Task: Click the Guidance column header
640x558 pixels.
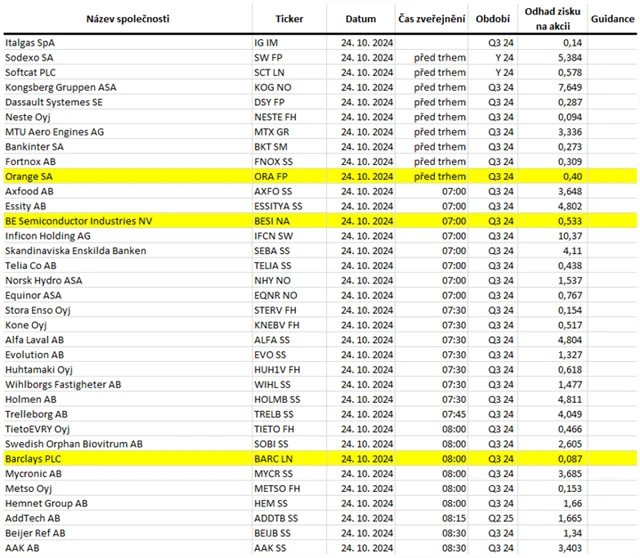Action: pyautogui.click(x=612, y=19)
